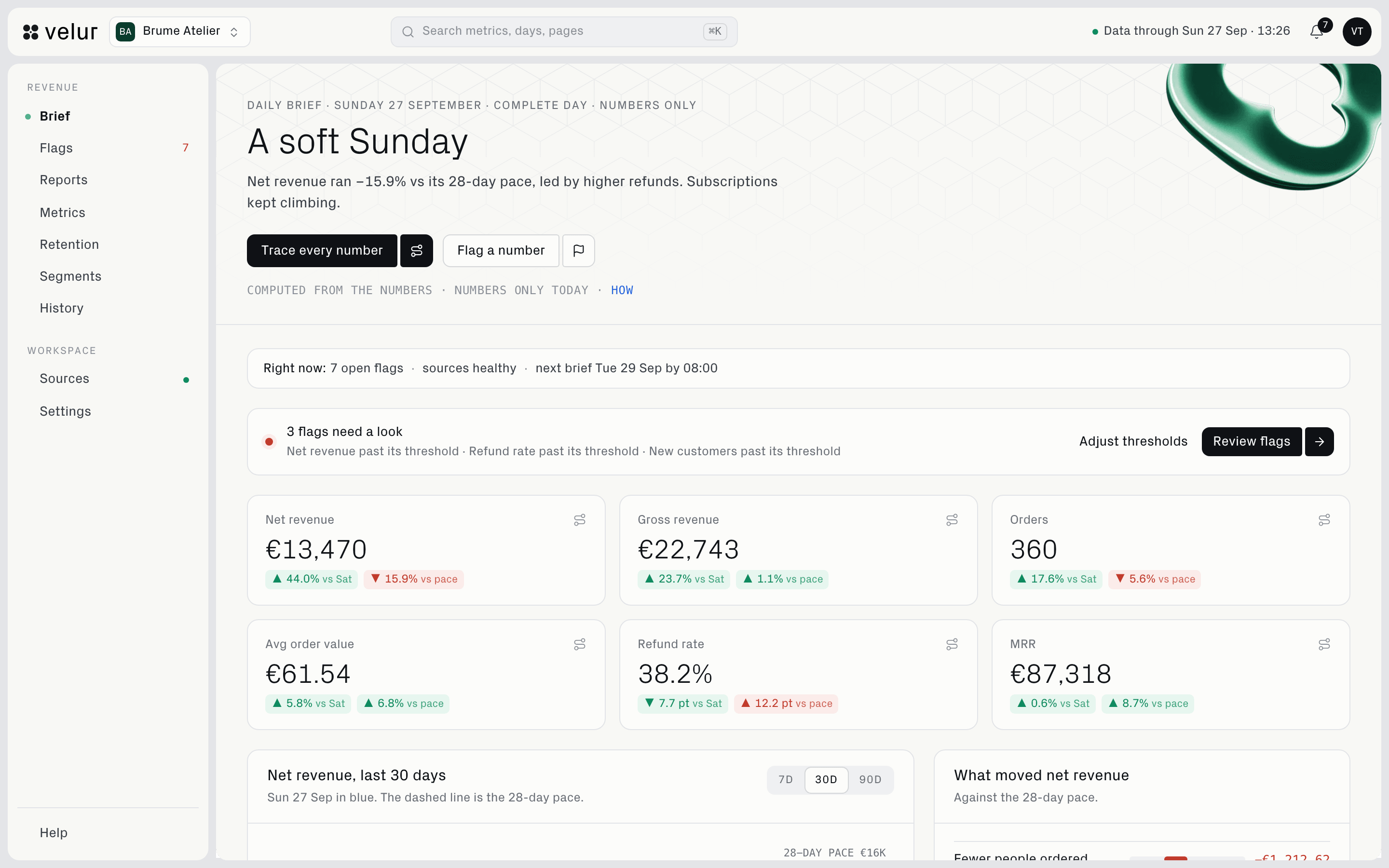Trace the Gross revenue card number

coord(952,519)
